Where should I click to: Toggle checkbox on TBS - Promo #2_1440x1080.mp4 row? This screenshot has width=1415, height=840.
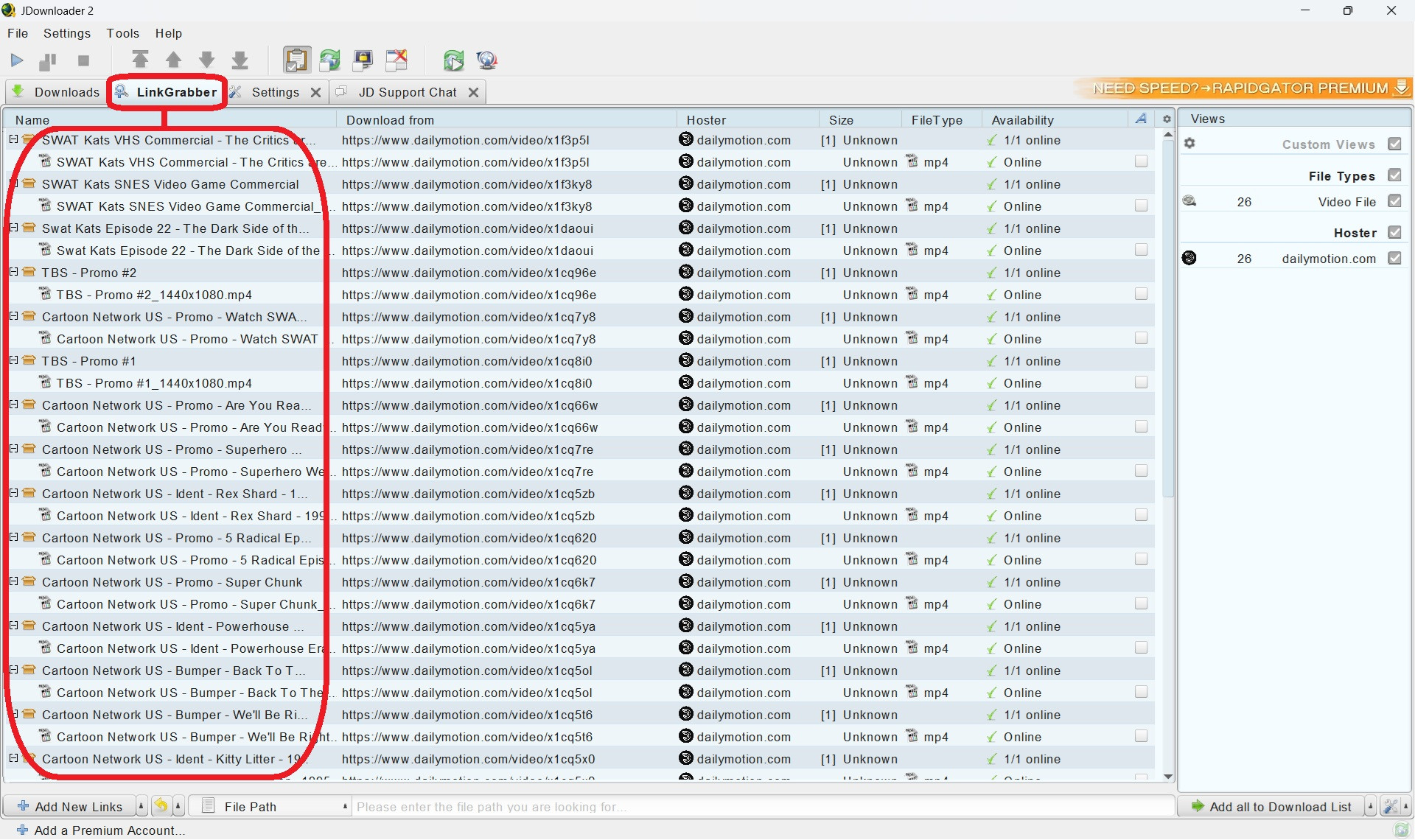pos(1141,294)
